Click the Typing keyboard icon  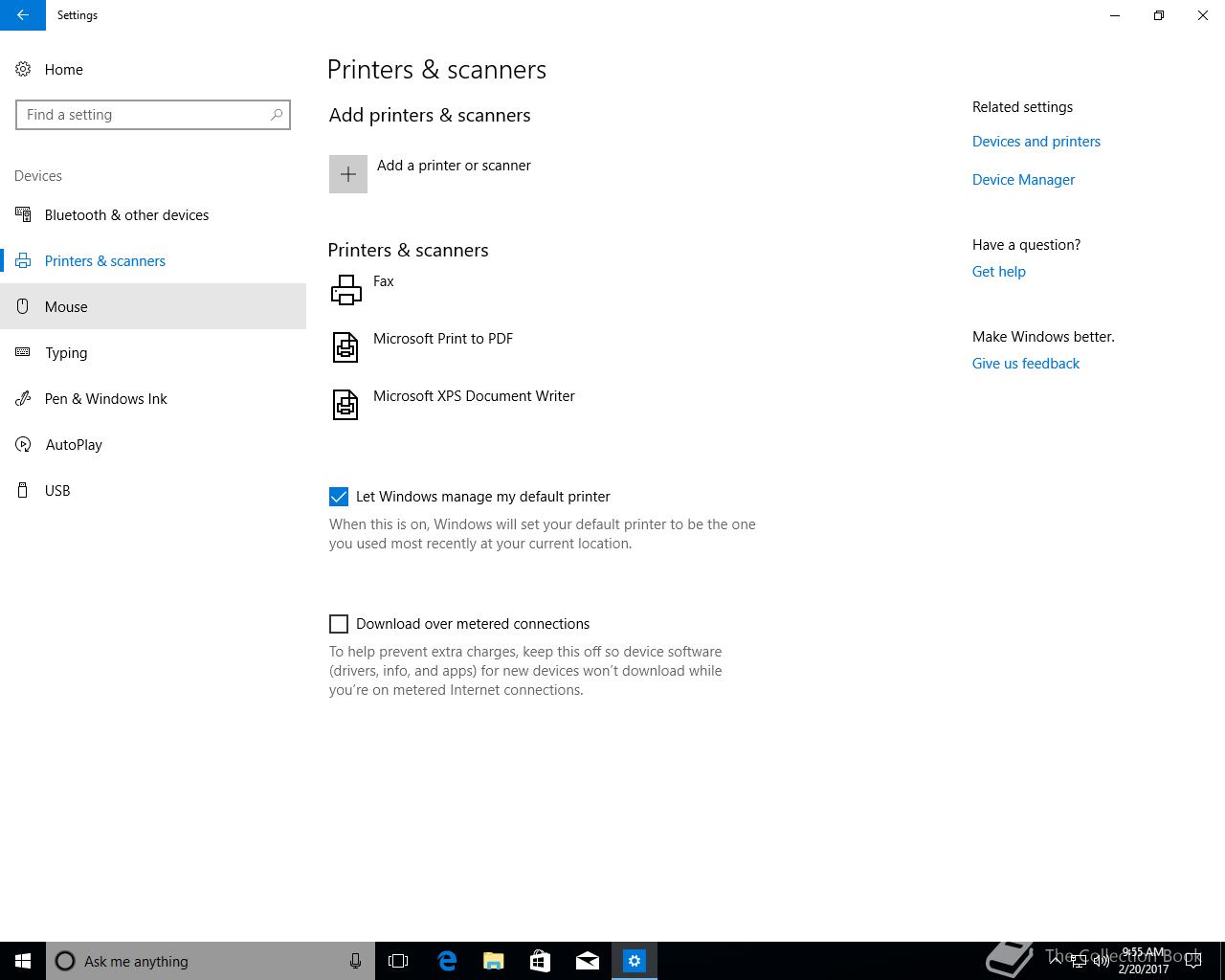23,353
